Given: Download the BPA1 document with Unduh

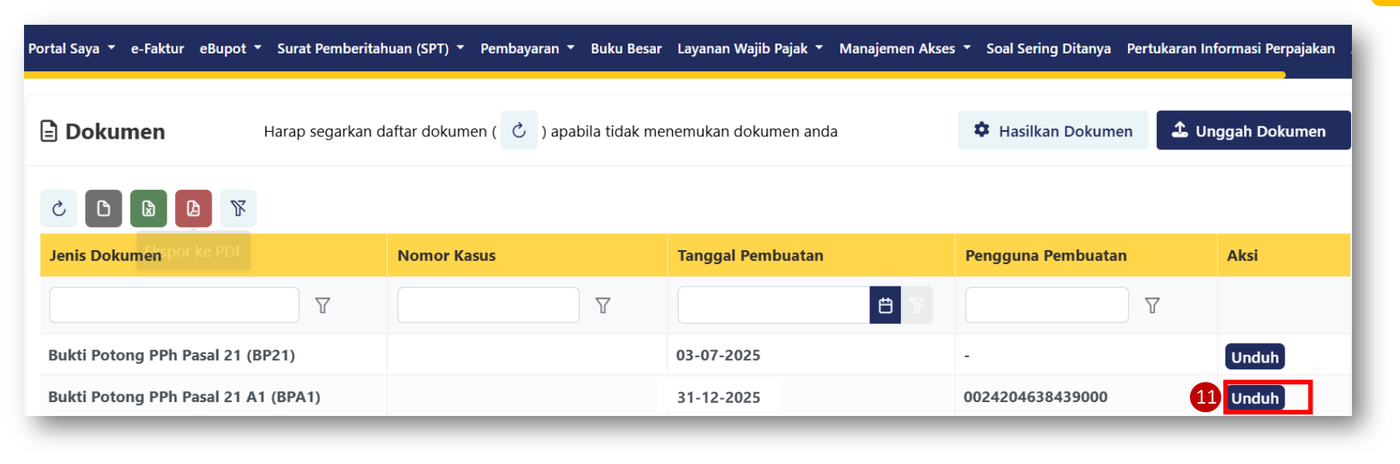Looking at the screenshot, I should pyautogui.click(x=1255, y=398).
